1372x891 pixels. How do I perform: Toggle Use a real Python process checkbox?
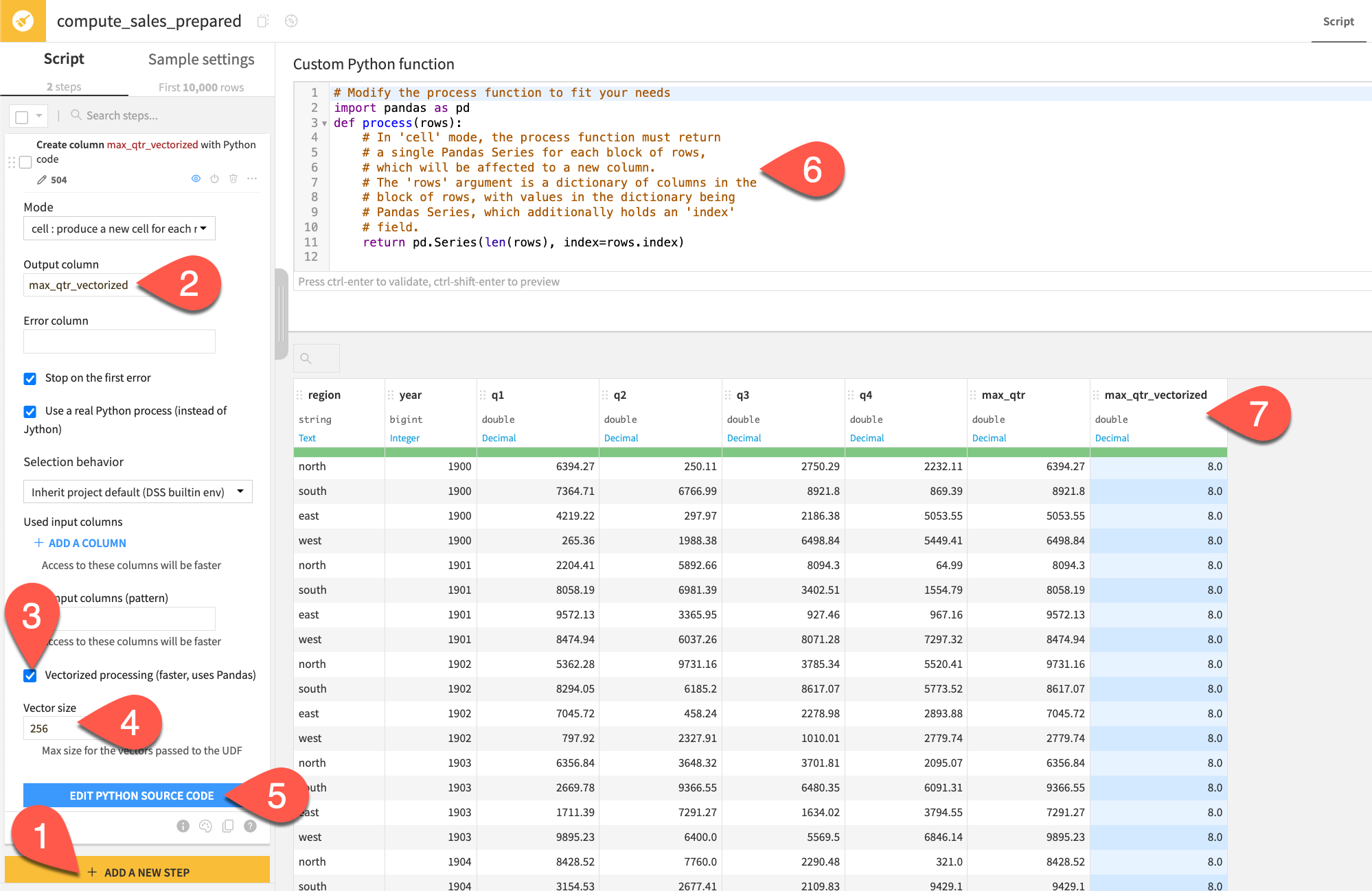30,411
